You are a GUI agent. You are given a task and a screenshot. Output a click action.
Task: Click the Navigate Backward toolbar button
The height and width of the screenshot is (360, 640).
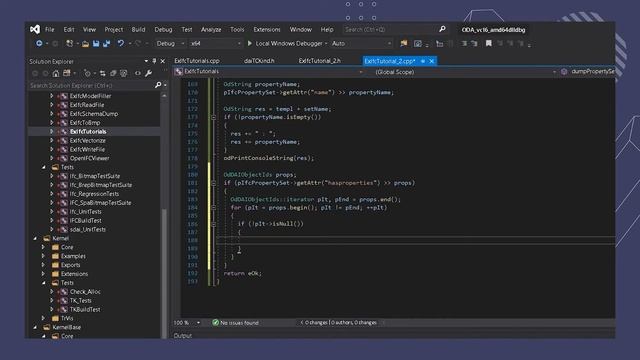pyautogui.click(x=39, y=43)
